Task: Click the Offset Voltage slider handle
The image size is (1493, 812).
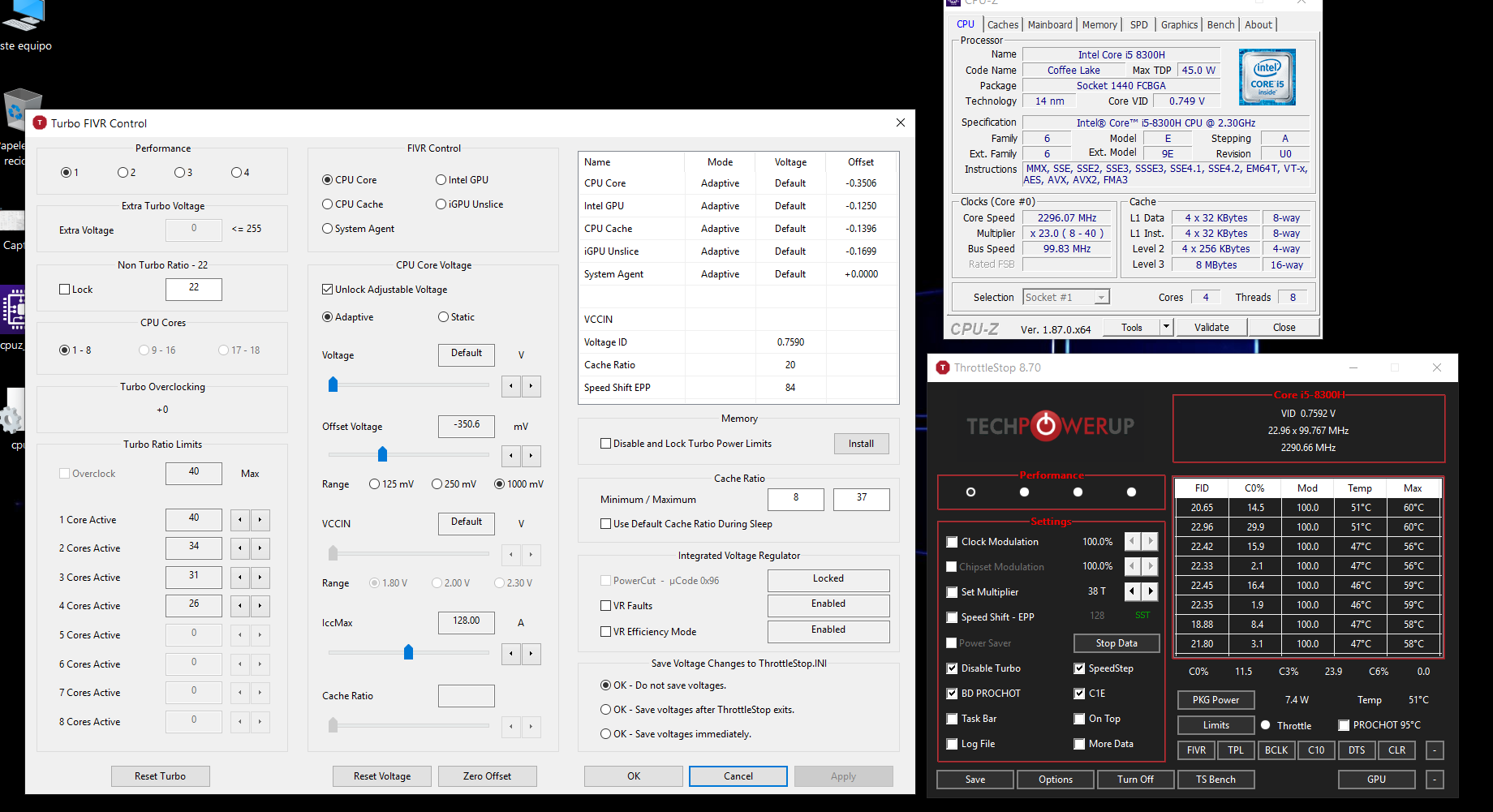Action: point(383,454)
